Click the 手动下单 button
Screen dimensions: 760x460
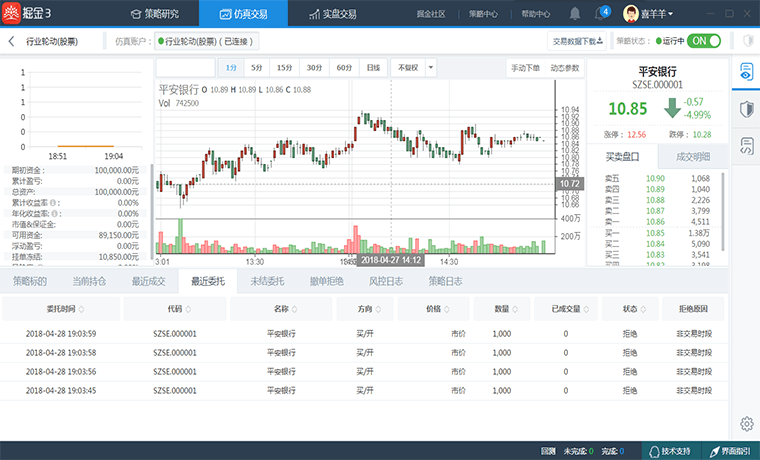525,68
